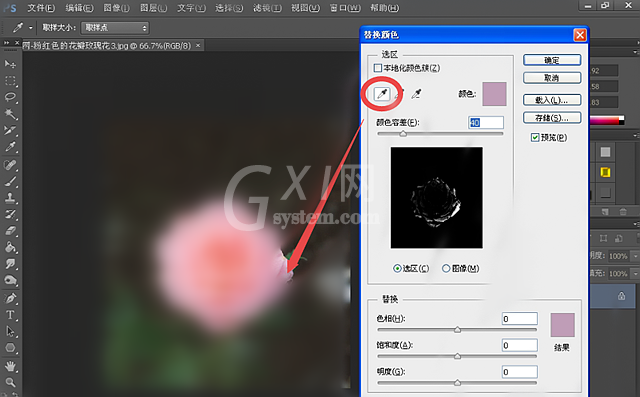Viewport: 640px width, 397px height.
Task: Click the lock icon on the layer row
Action: (x=621, y=296)
